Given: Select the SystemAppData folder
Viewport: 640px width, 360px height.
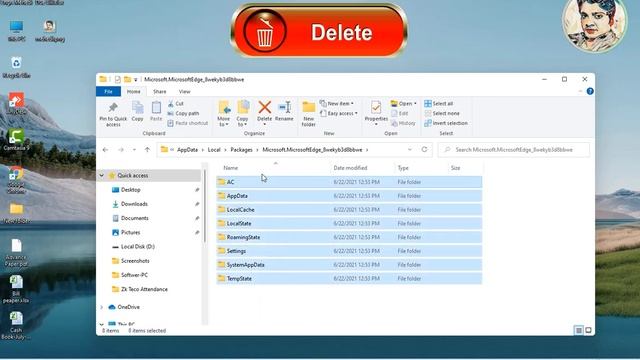Looking at the screenshot, I should (x=349, y=265).
